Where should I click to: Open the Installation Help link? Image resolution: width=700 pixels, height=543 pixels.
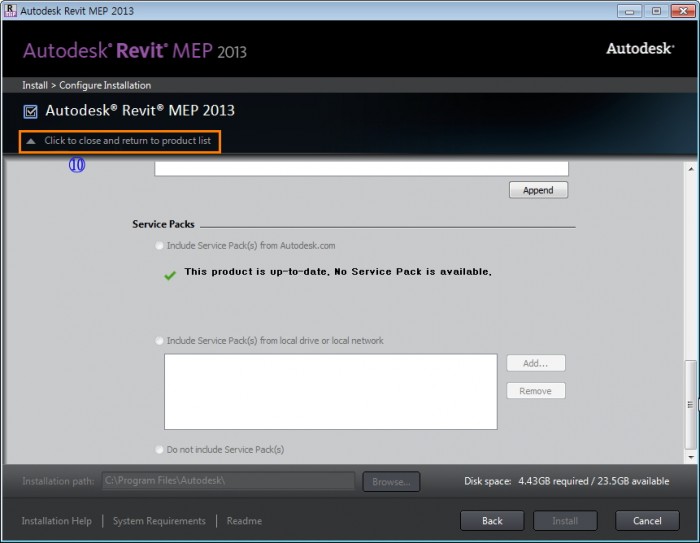point(56,521)
